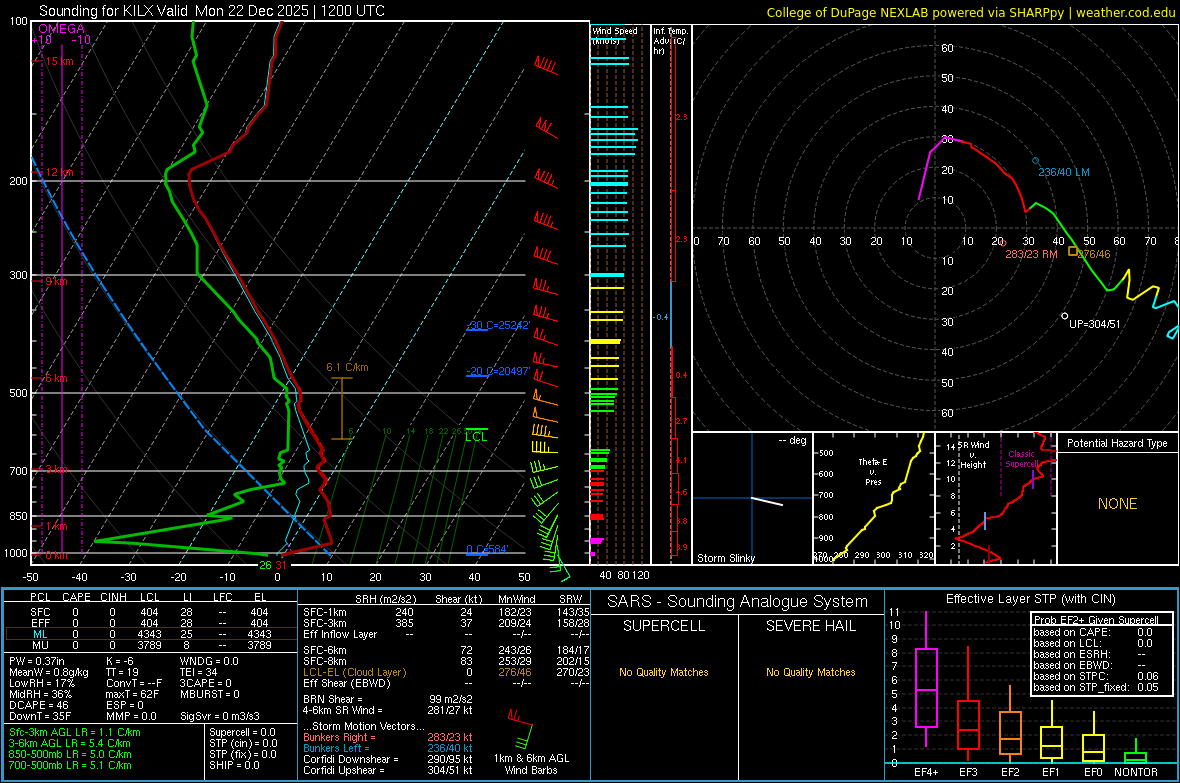1180x783 pixels.
Task: Select the green NONTOR box plot
Action: pos(1136,751)
